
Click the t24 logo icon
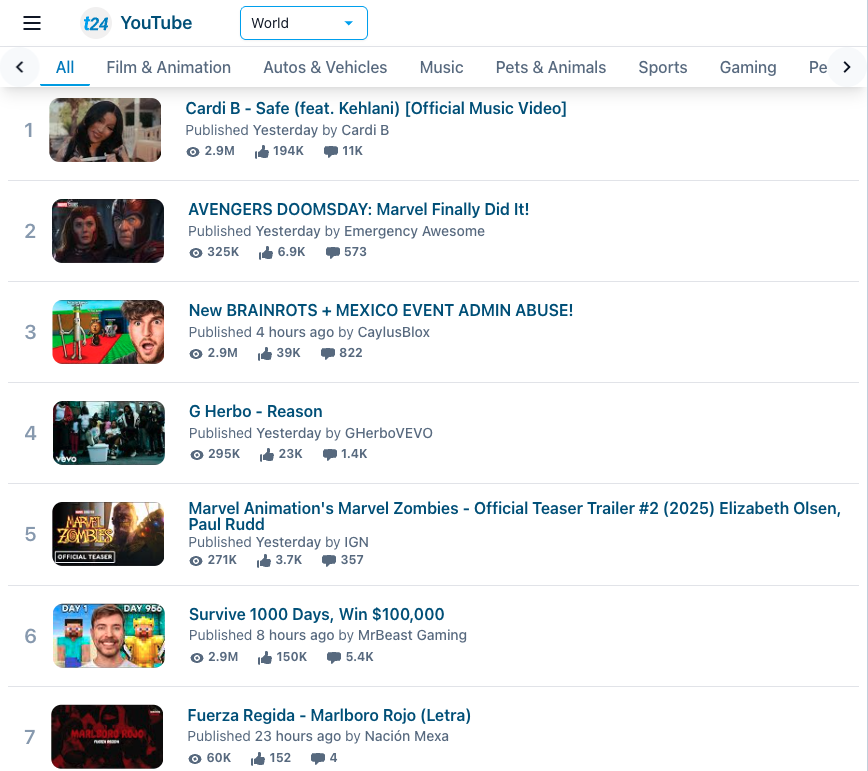tap(96, 23)
